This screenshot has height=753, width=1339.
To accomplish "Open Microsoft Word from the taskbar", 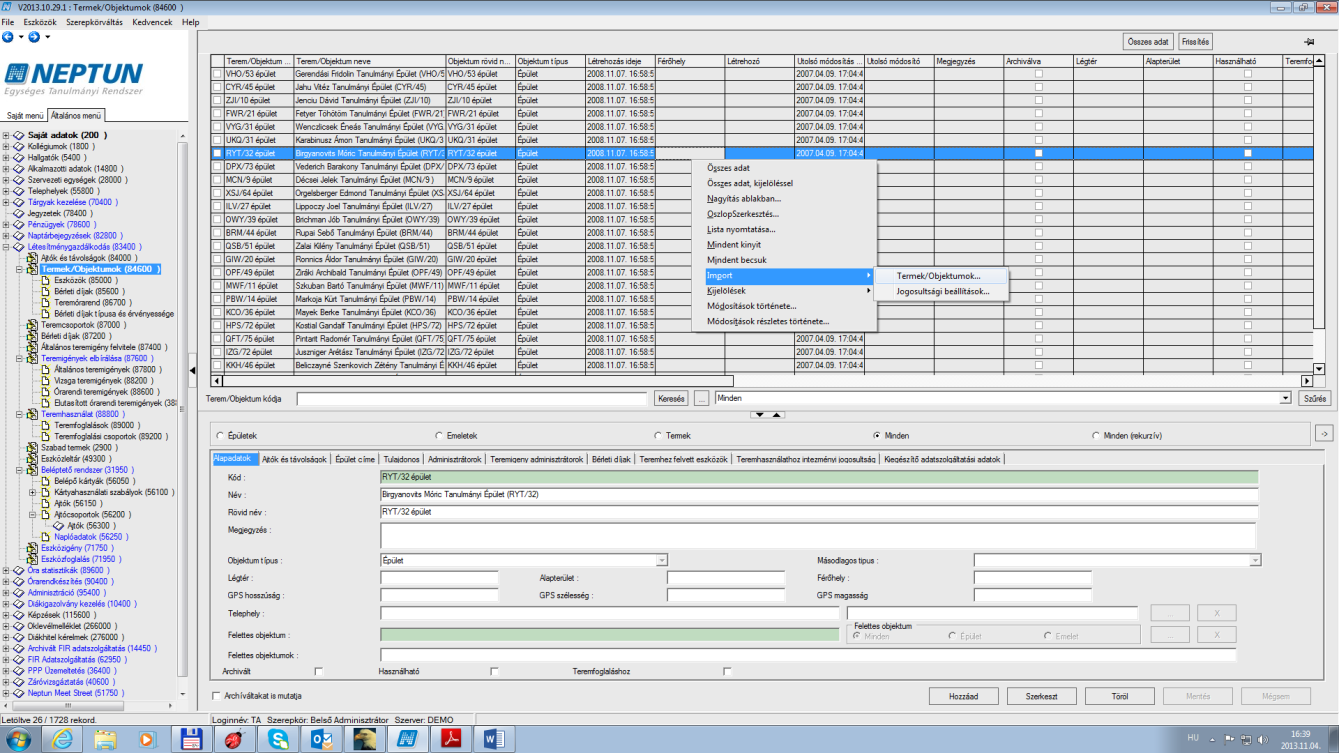I will (496, 739).
